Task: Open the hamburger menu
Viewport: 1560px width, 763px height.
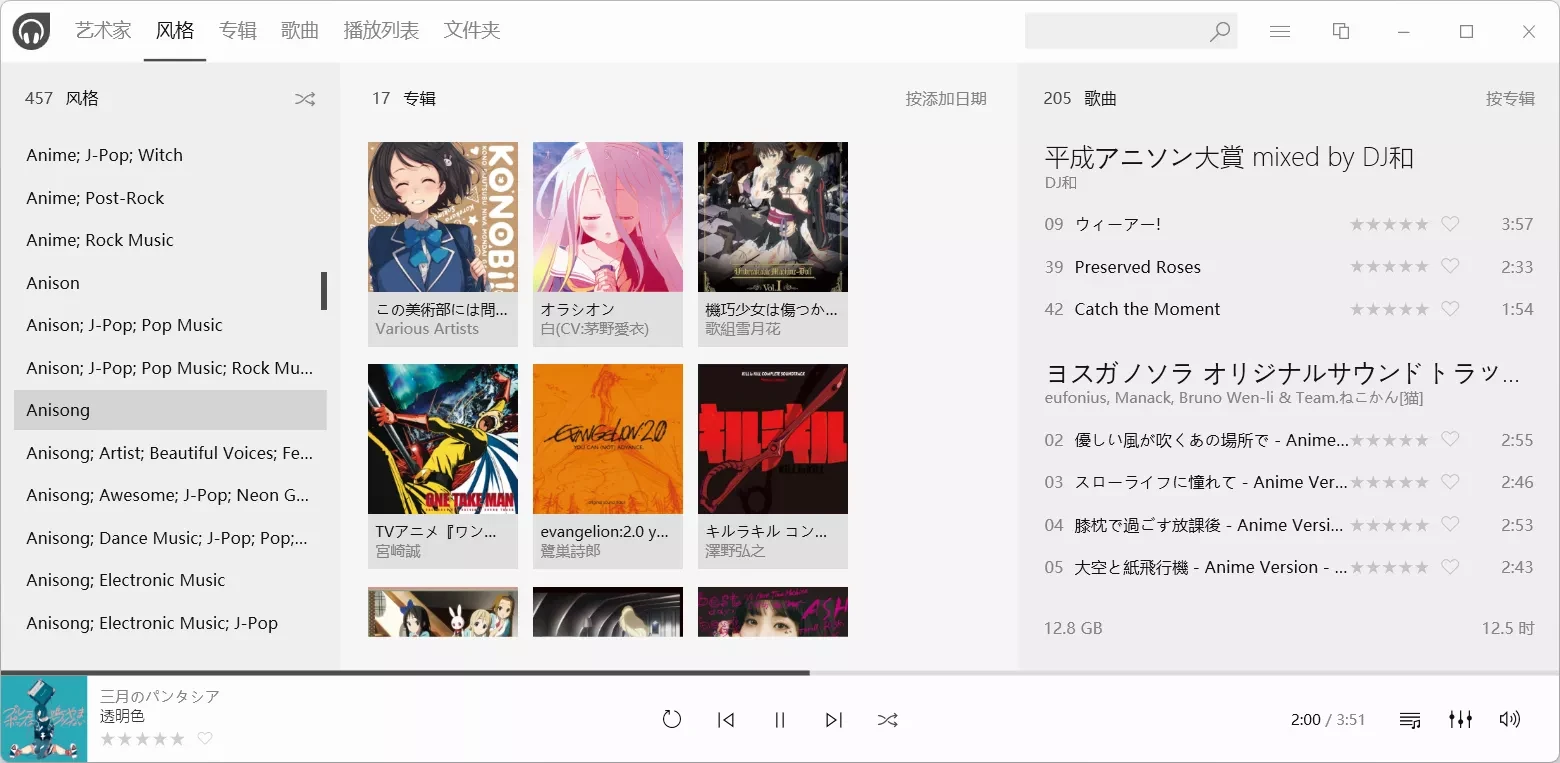Action: [1279, 32]
